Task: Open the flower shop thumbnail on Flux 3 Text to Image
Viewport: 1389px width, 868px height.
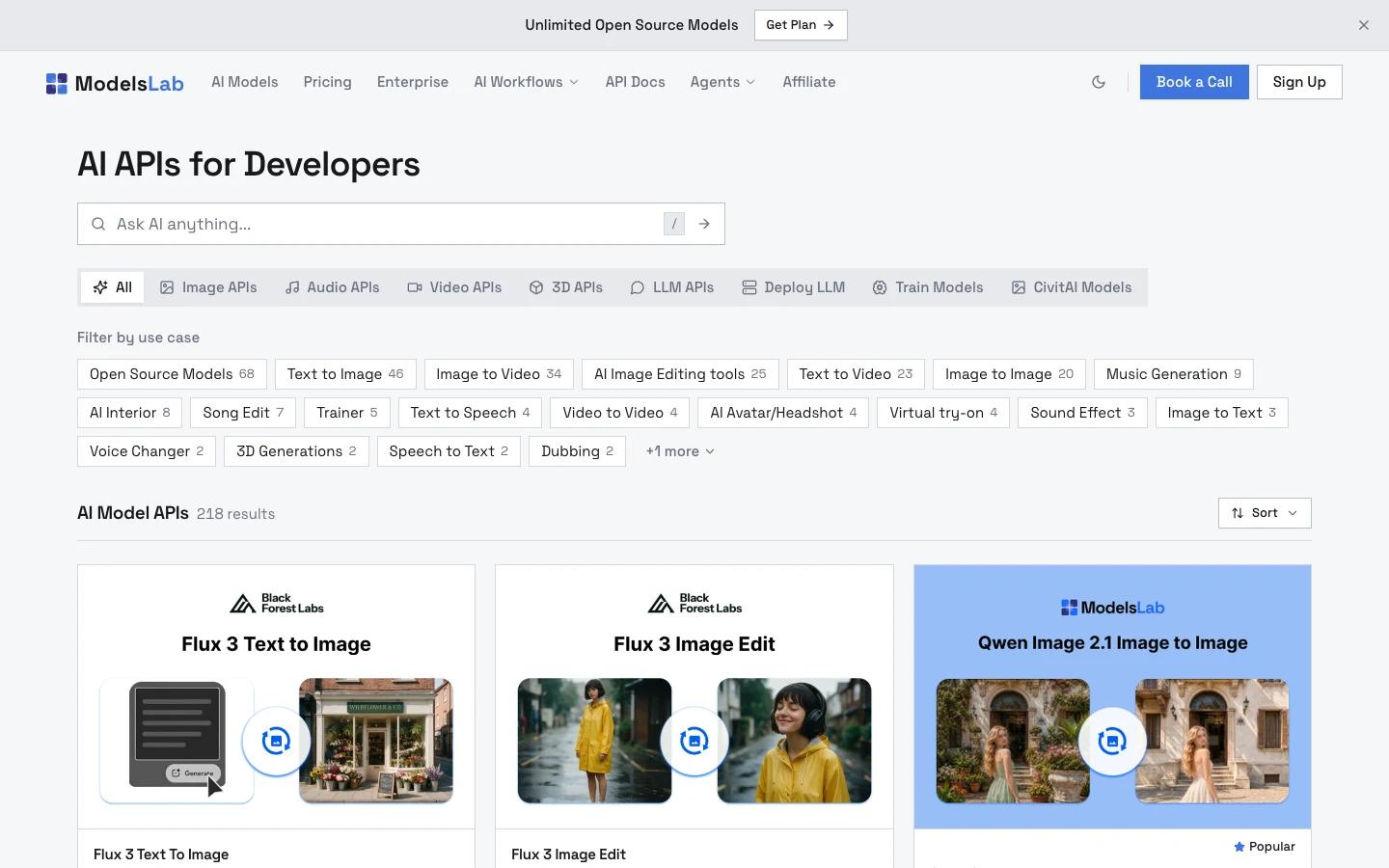Action: tap(376, 741)
